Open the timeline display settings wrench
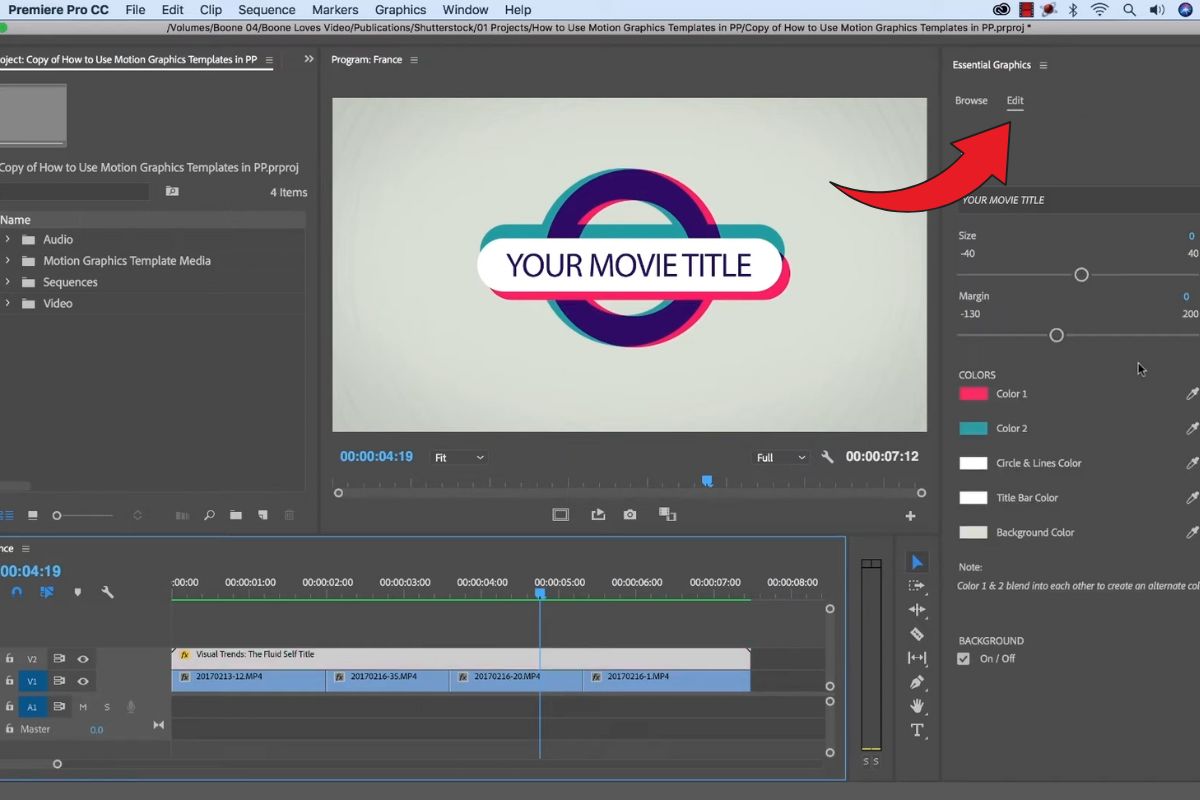 107,592
